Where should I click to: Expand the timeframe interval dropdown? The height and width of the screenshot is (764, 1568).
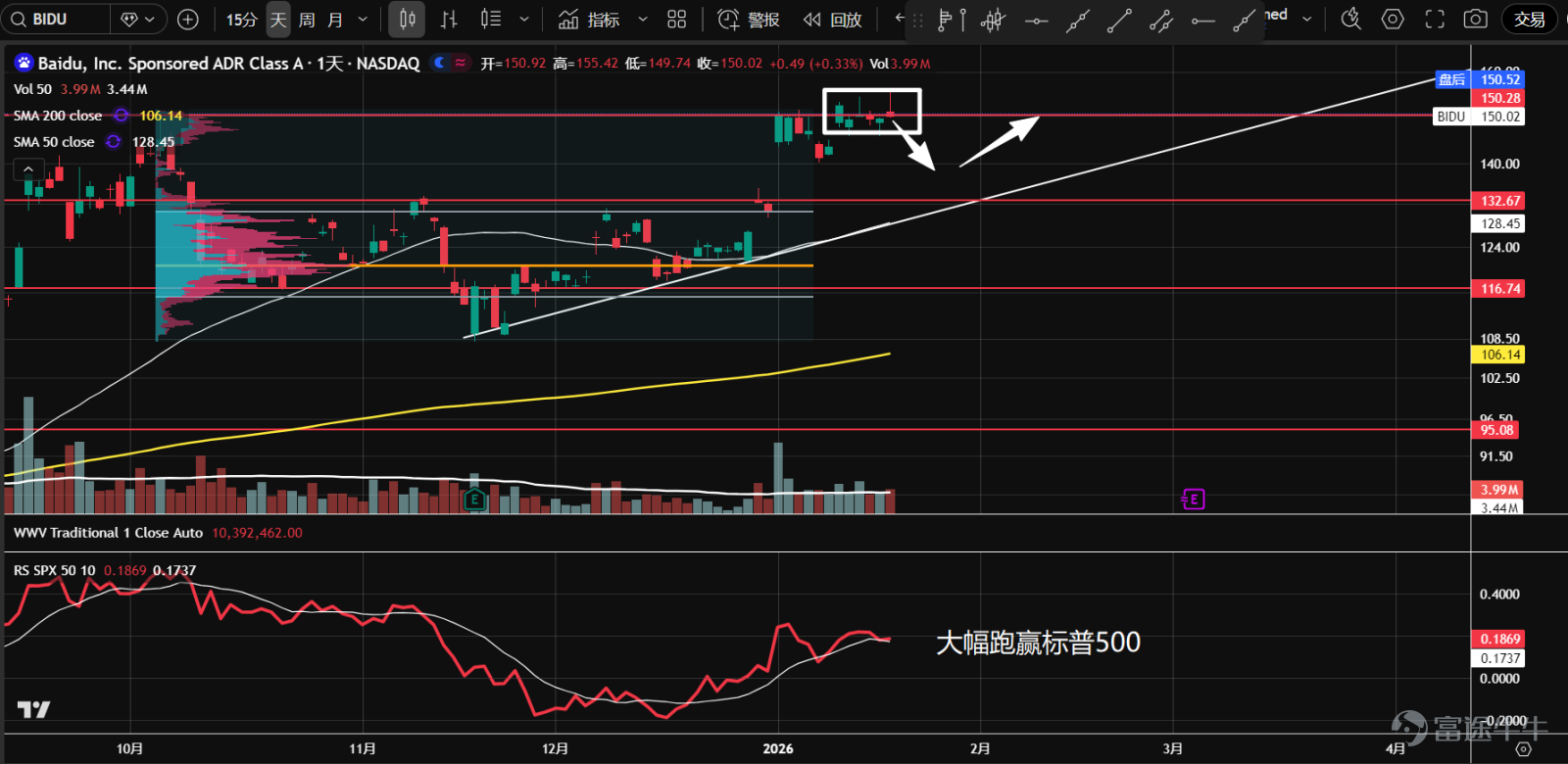pyautogui.click(x=363, y=19)
